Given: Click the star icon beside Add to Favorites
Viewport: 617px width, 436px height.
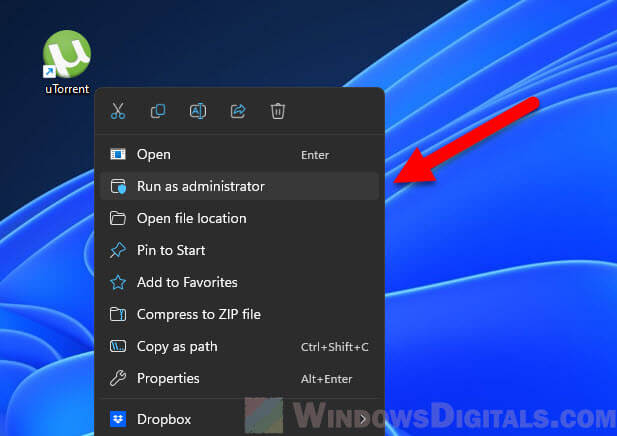Looking at the screenshot, I should (118, 282).
